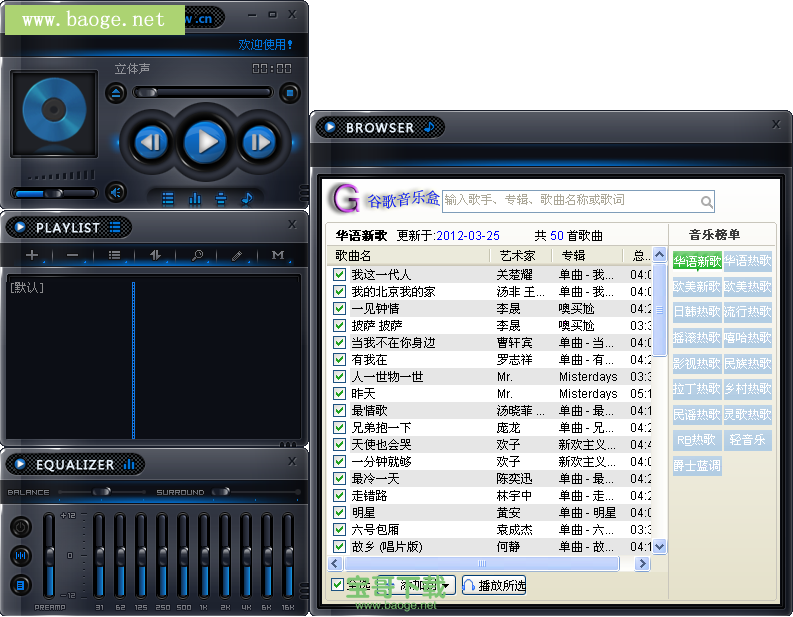
Task: Click the round play icon in Browser title
Action: [x=330, y=127]
